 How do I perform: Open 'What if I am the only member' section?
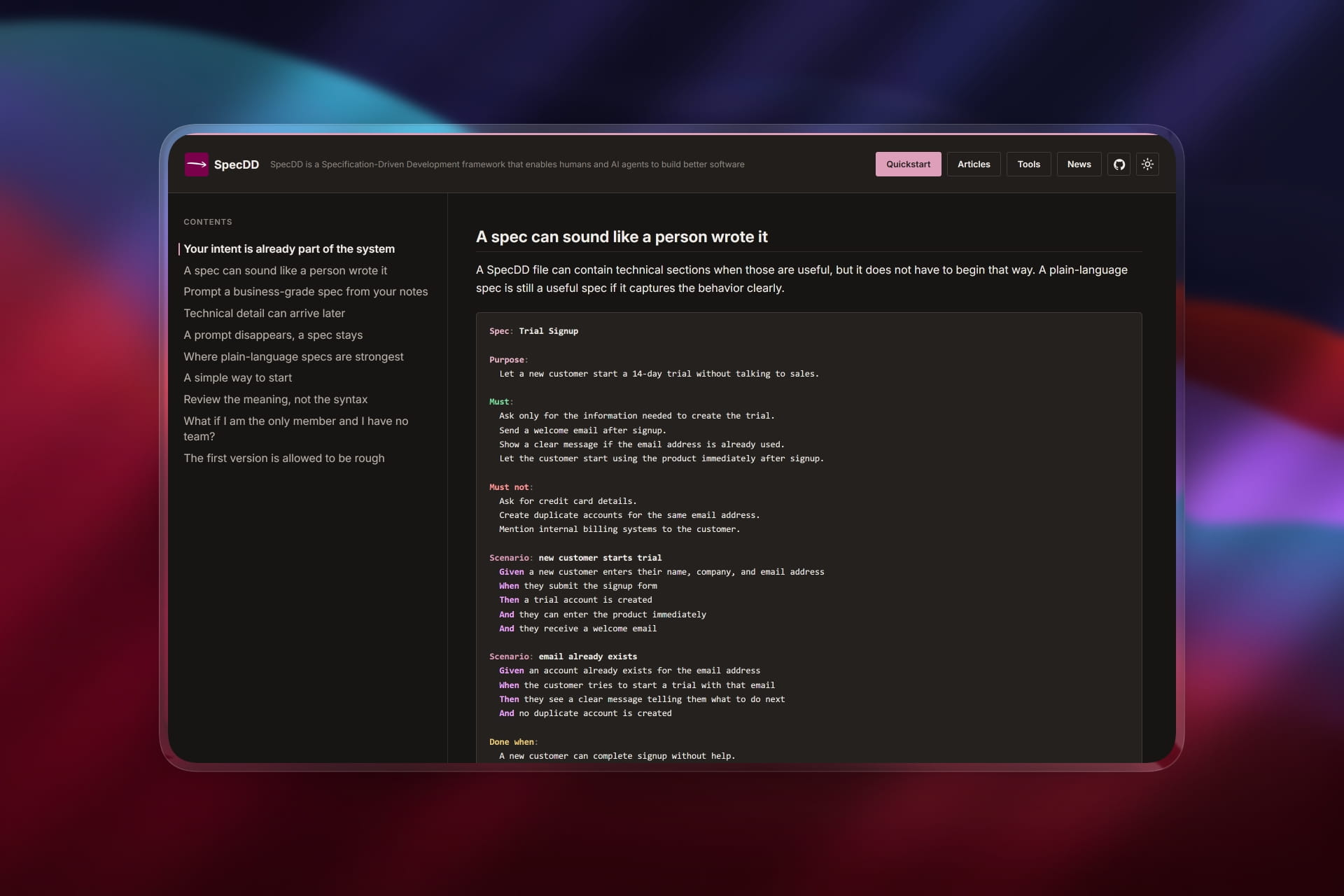[295, 428]
